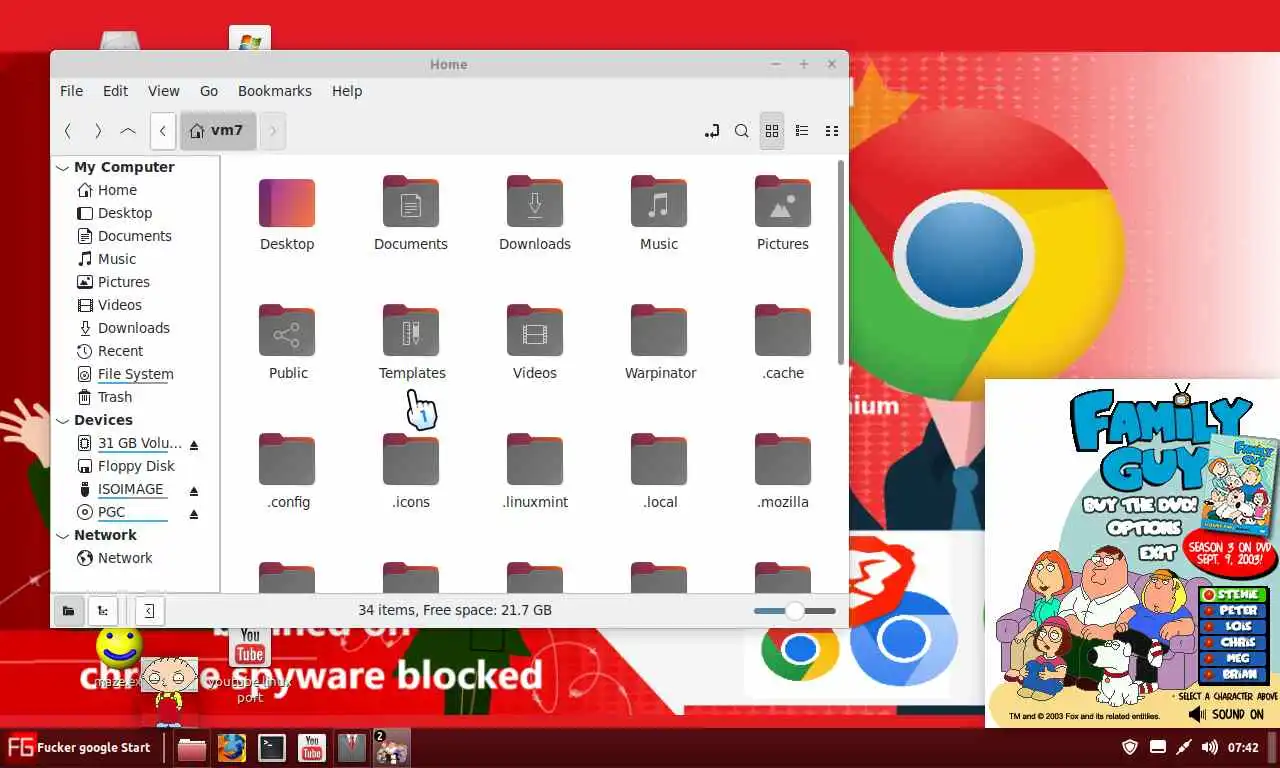Show later path segments with the right chevron
The height and width of the screenshot is (768, 1280).
tap(273, 131)
